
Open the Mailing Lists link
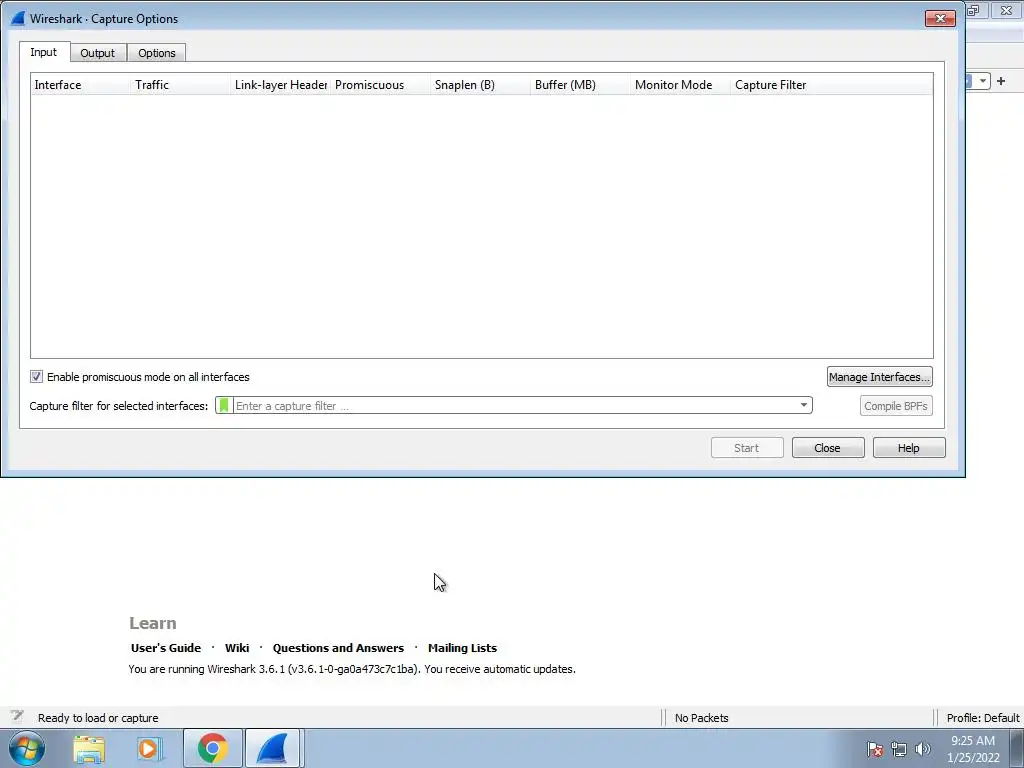click(x=462, y=648)
